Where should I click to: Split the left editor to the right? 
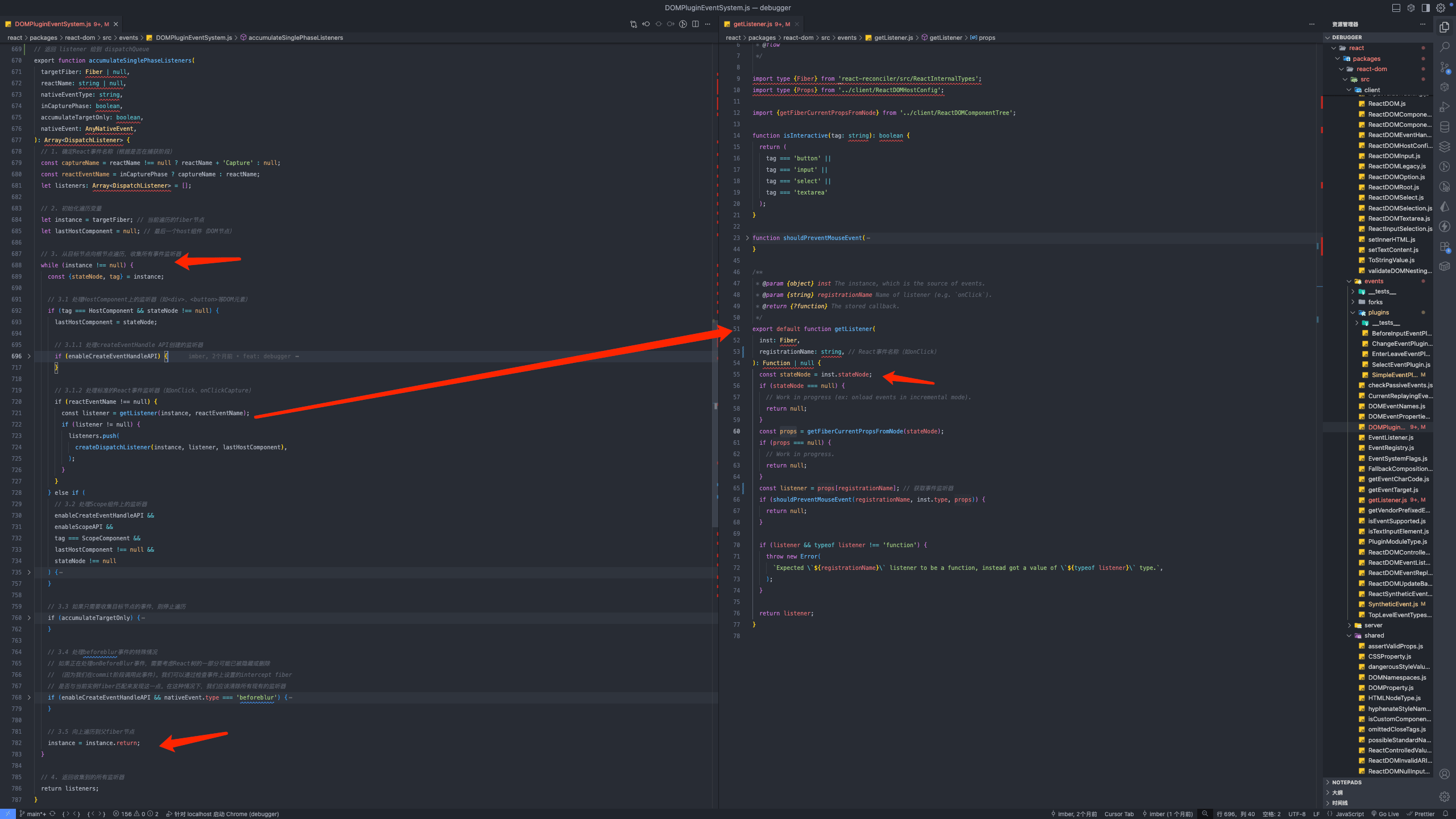click(x=696, y=24)
